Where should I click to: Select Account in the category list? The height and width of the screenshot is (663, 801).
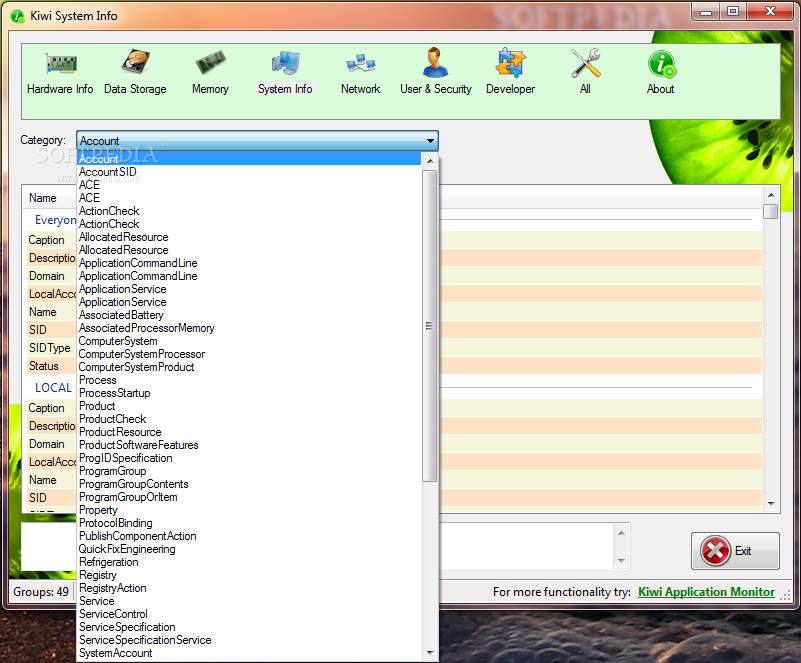pyautogui.click(x=249, y=159)
